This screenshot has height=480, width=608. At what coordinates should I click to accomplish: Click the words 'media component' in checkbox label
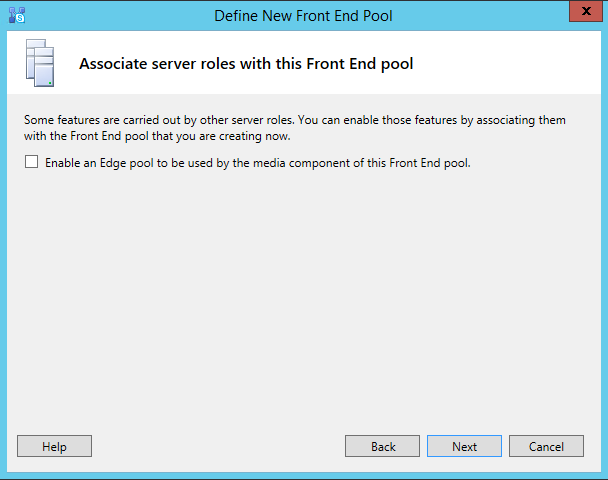[311, 163]
